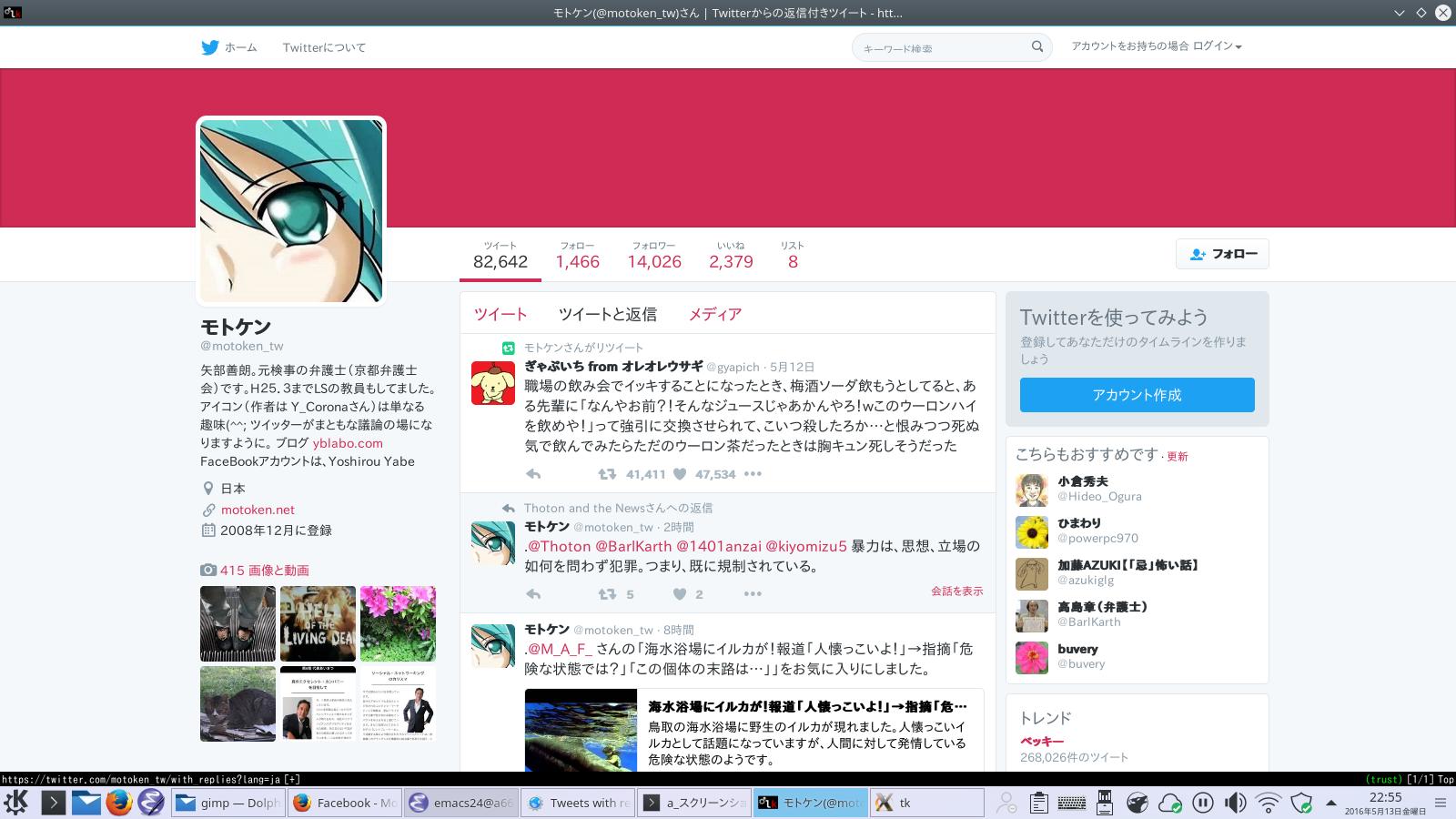Open the @Thoton mention in tweet
This screenshot has width=1456, height=819.
pos(559,546)
